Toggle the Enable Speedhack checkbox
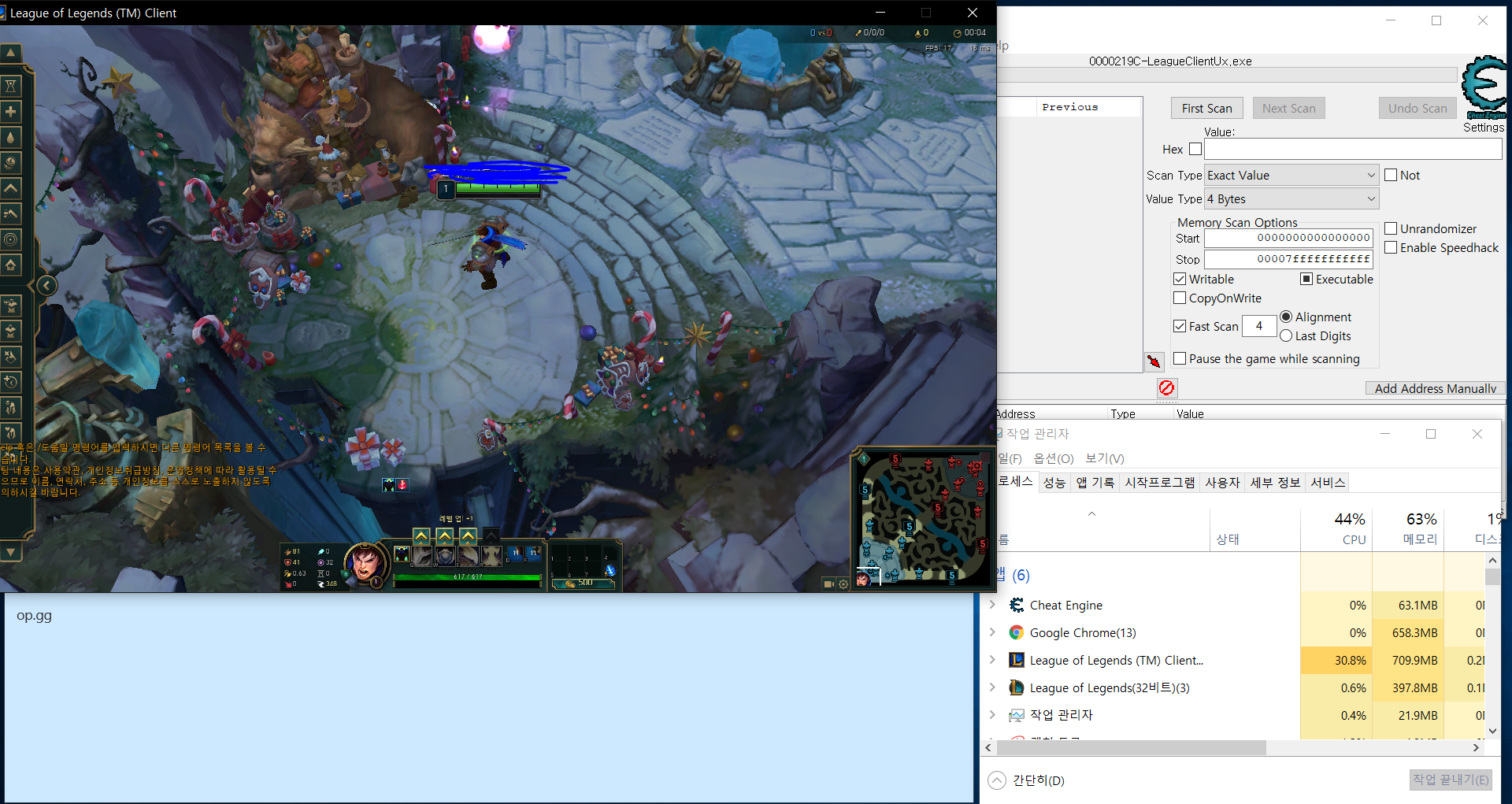Image resolution: width=1512 pixels, height=804 pixels. point(1391,248)
